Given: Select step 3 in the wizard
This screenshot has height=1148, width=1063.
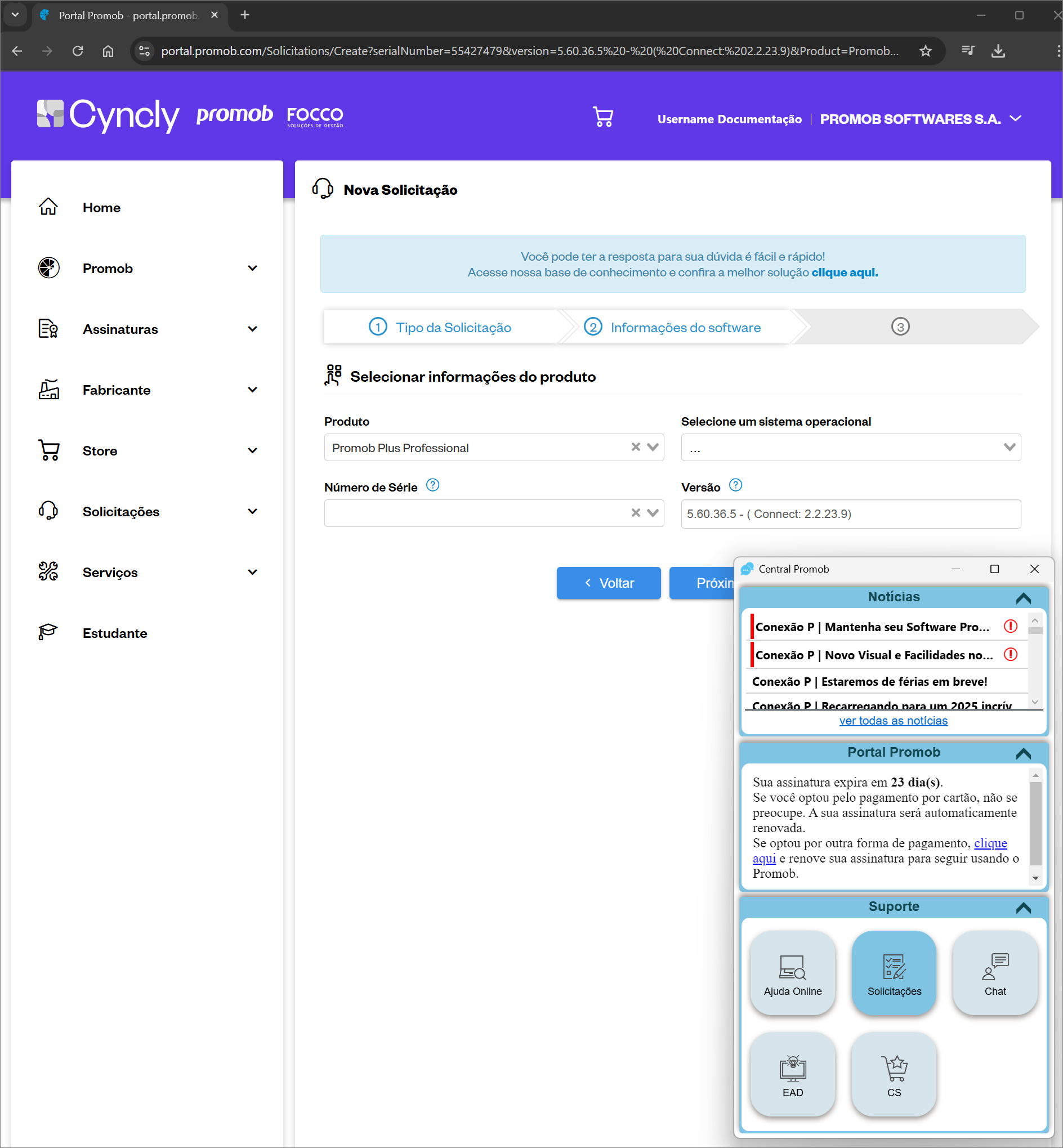Looking at the screenshot, I should [901, 327].
